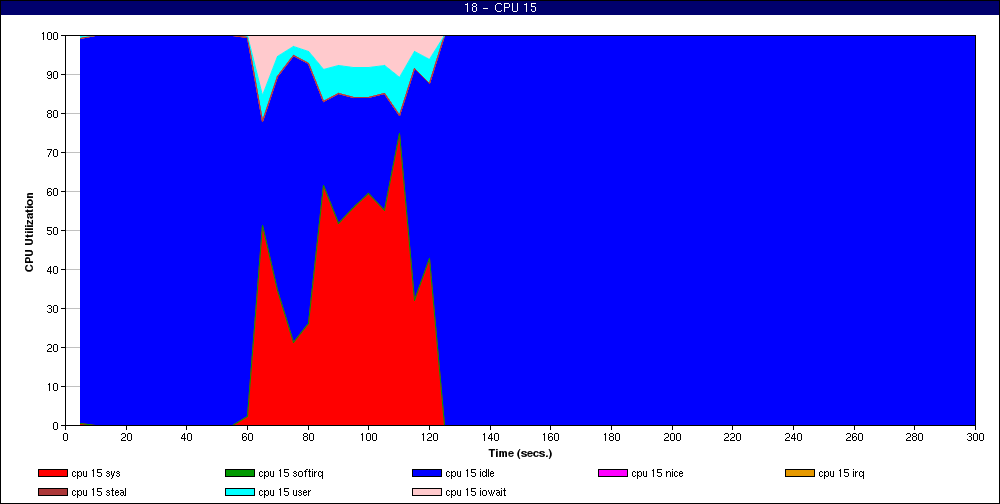Click the 60 tick on the time axis

click(x=247, y=437)
